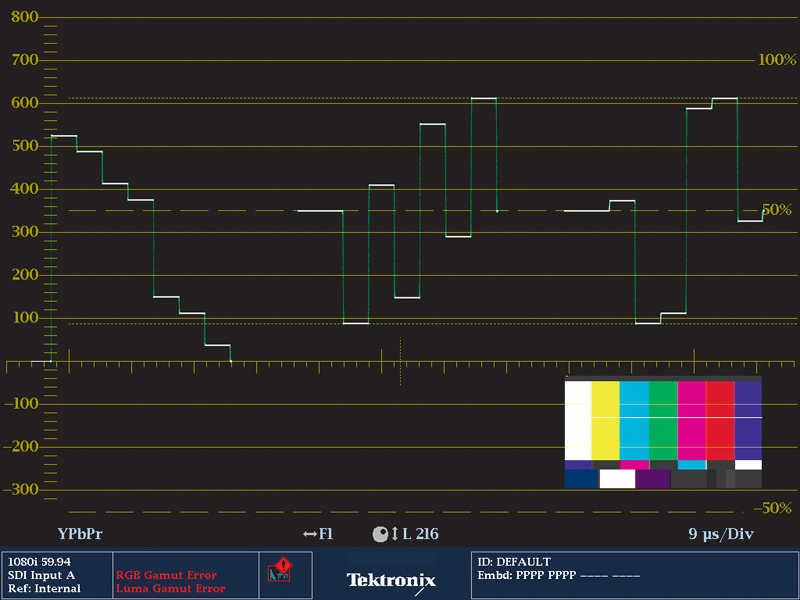Viewport: 800px width, 600px height.
Task: Click the cyan bar in picture thumbnail
Action: pos(634,420)
